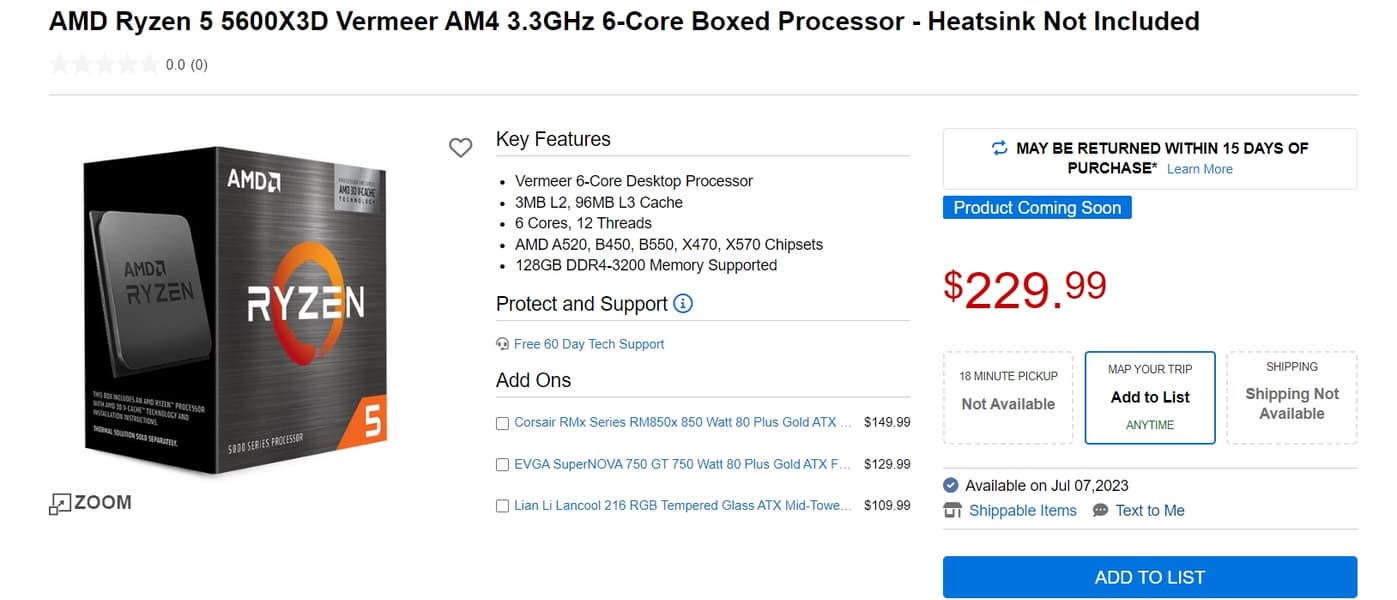This screenshot has height=600, width=1397.
Task: Choose the 18 Minute Pickup option
Action: click(x=1007, y=397)
